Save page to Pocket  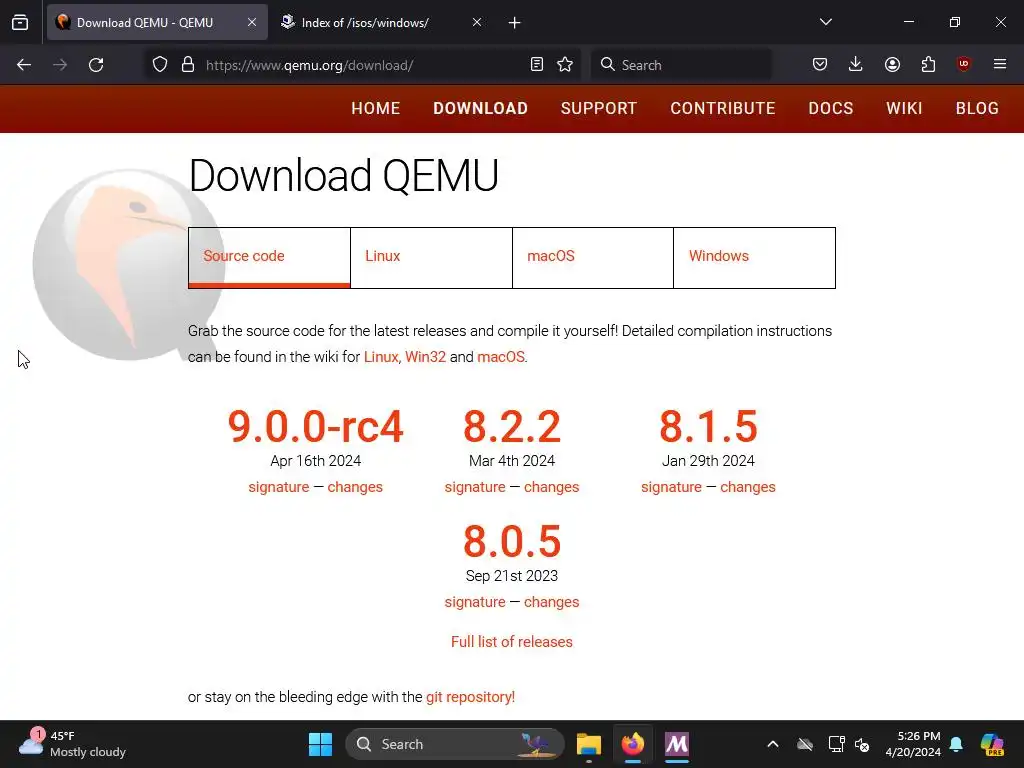(820, 64)
